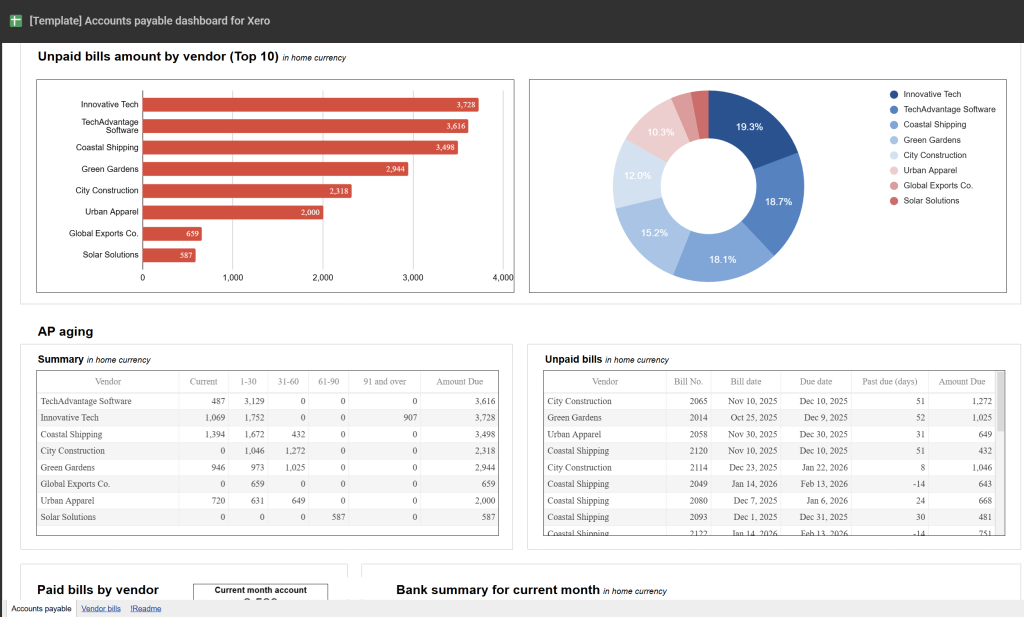Click the Paid bills by vendor heading
Image resolution: width=1024 pixels, height=617 pixels.
(x=98, y=590)
